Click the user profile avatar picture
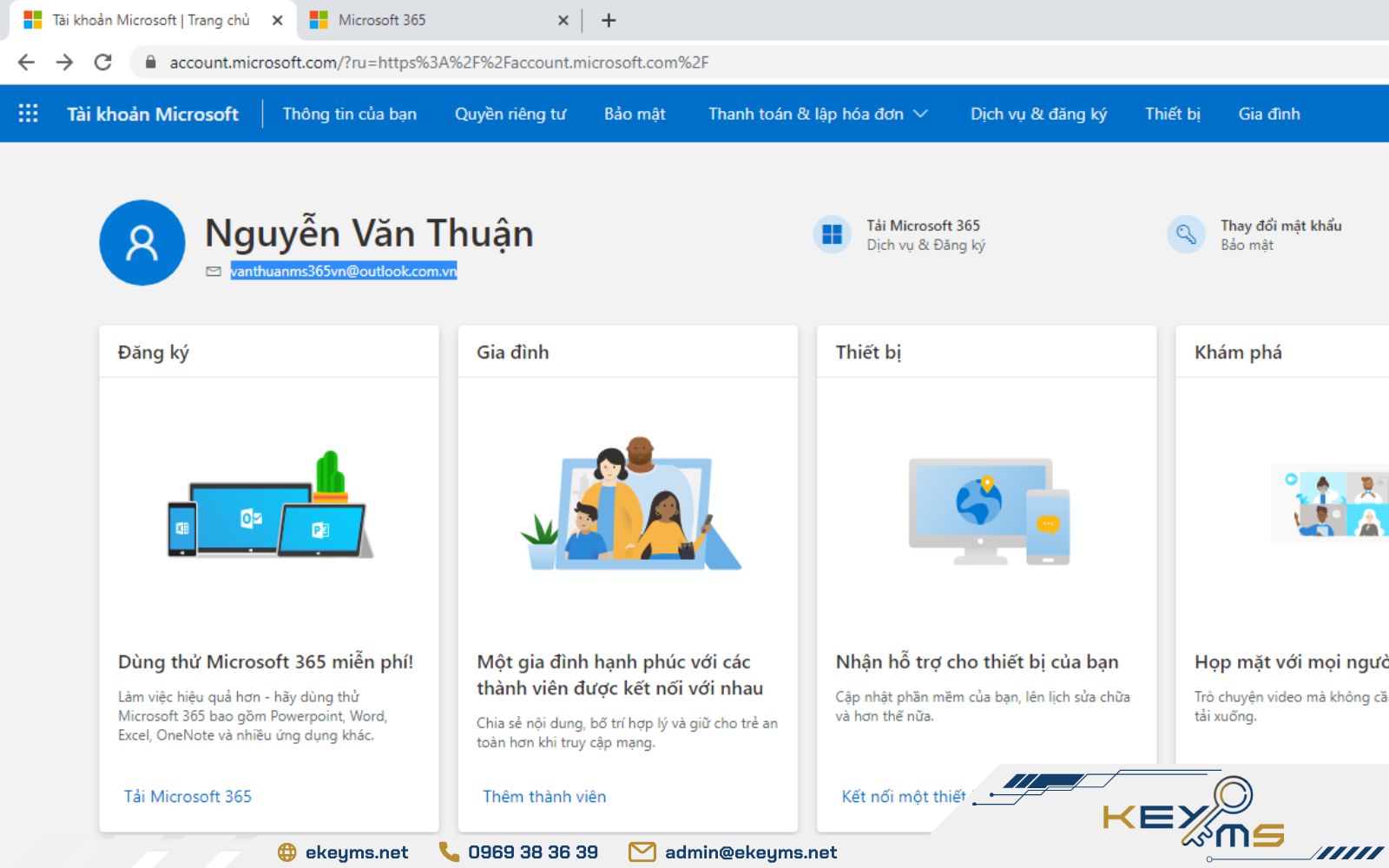Image resolution: width=1389 pixels, height=868 pixels. tap(142, 243)
